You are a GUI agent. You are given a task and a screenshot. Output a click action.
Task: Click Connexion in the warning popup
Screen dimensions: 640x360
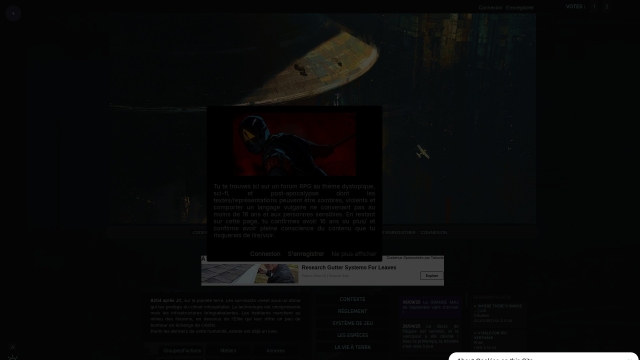(265, 254)
